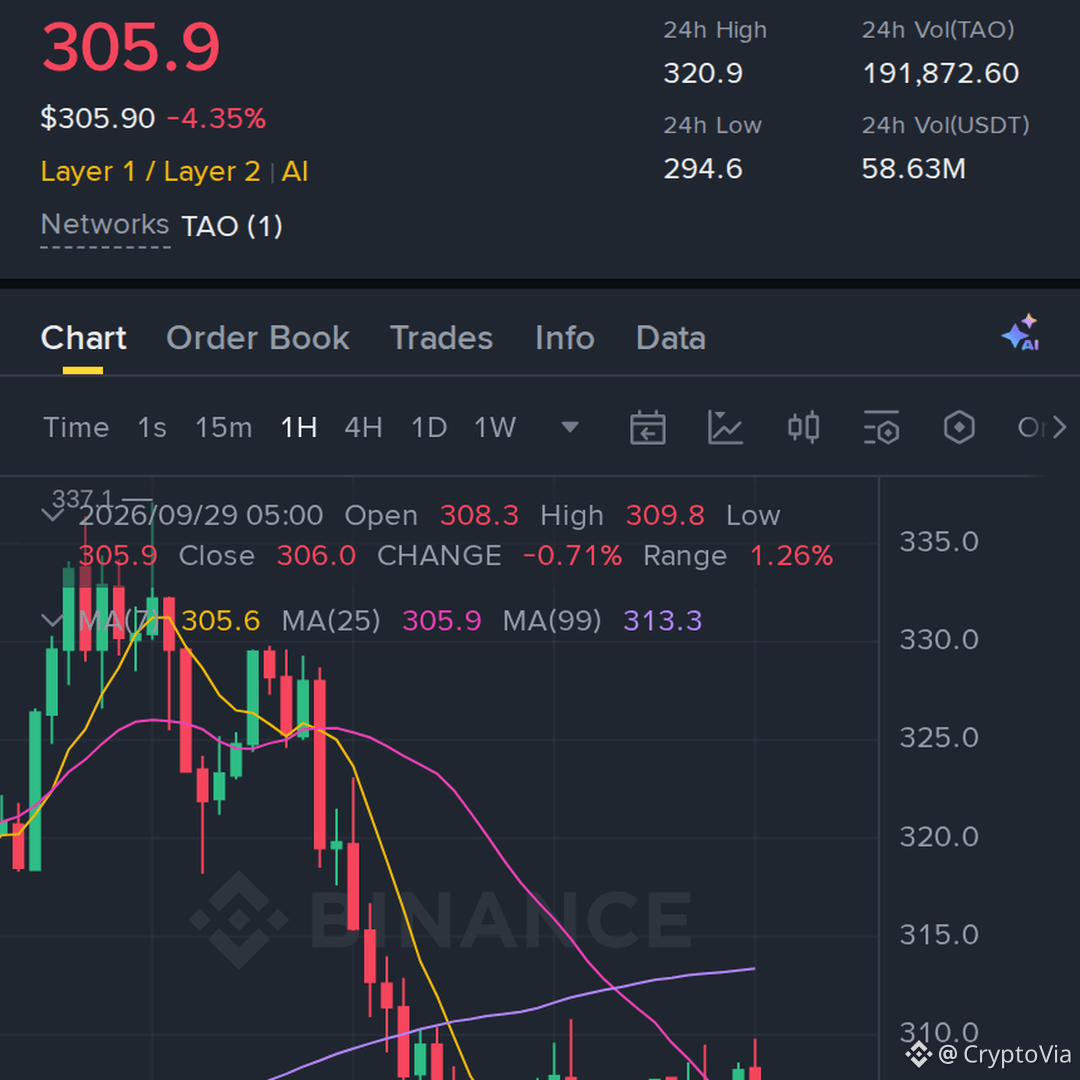Click the 320.0 level on price axis
1080x1080 pixels.
click(x=939, y=836)
